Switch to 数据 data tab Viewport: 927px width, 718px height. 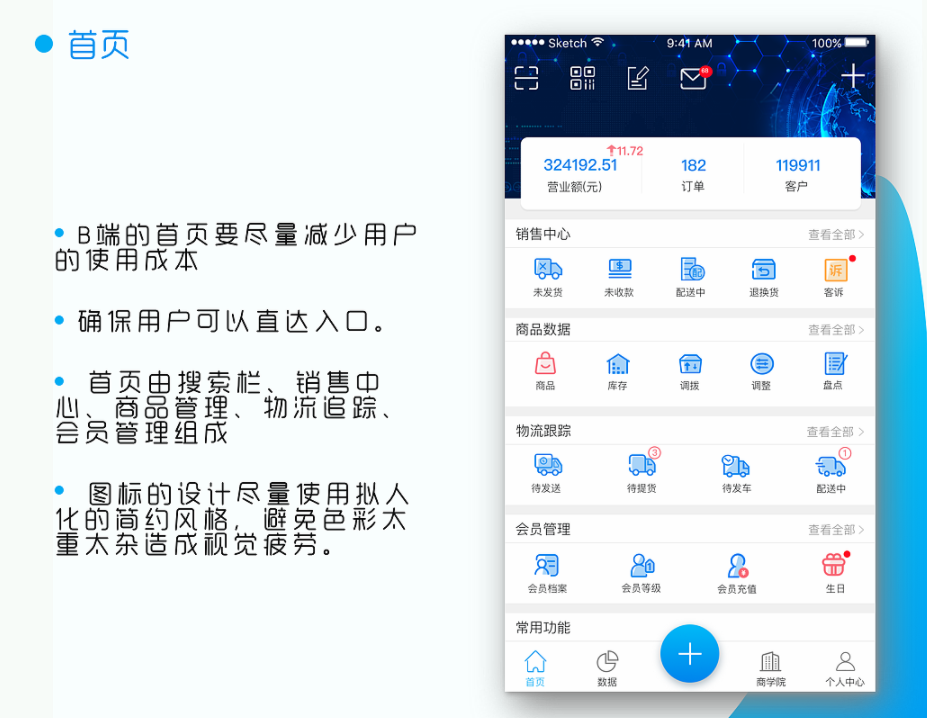tap(607, 668)
